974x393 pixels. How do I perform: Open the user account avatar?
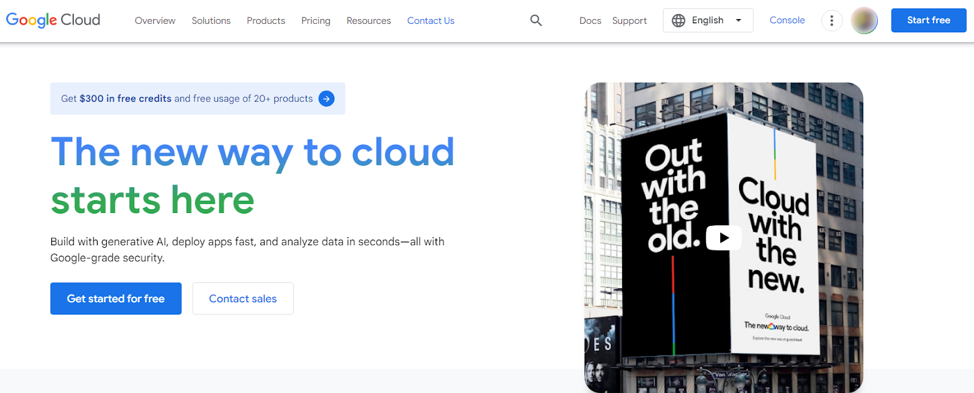864,20
